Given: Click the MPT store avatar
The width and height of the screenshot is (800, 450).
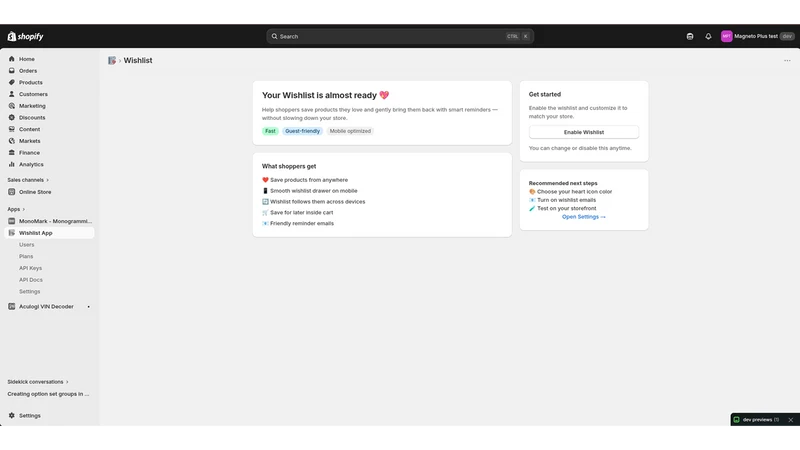Looking at the screenshot, I should 727,36.
